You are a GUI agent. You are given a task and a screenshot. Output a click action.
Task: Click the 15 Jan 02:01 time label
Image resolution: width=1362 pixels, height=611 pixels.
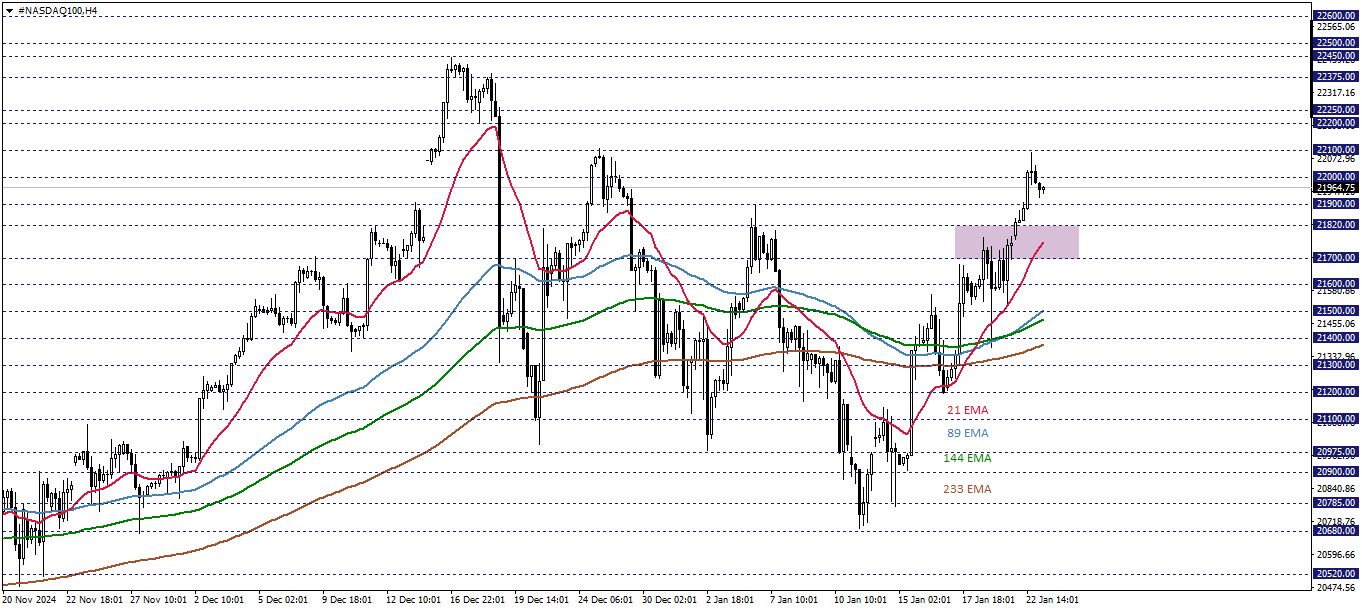point(923,600)
